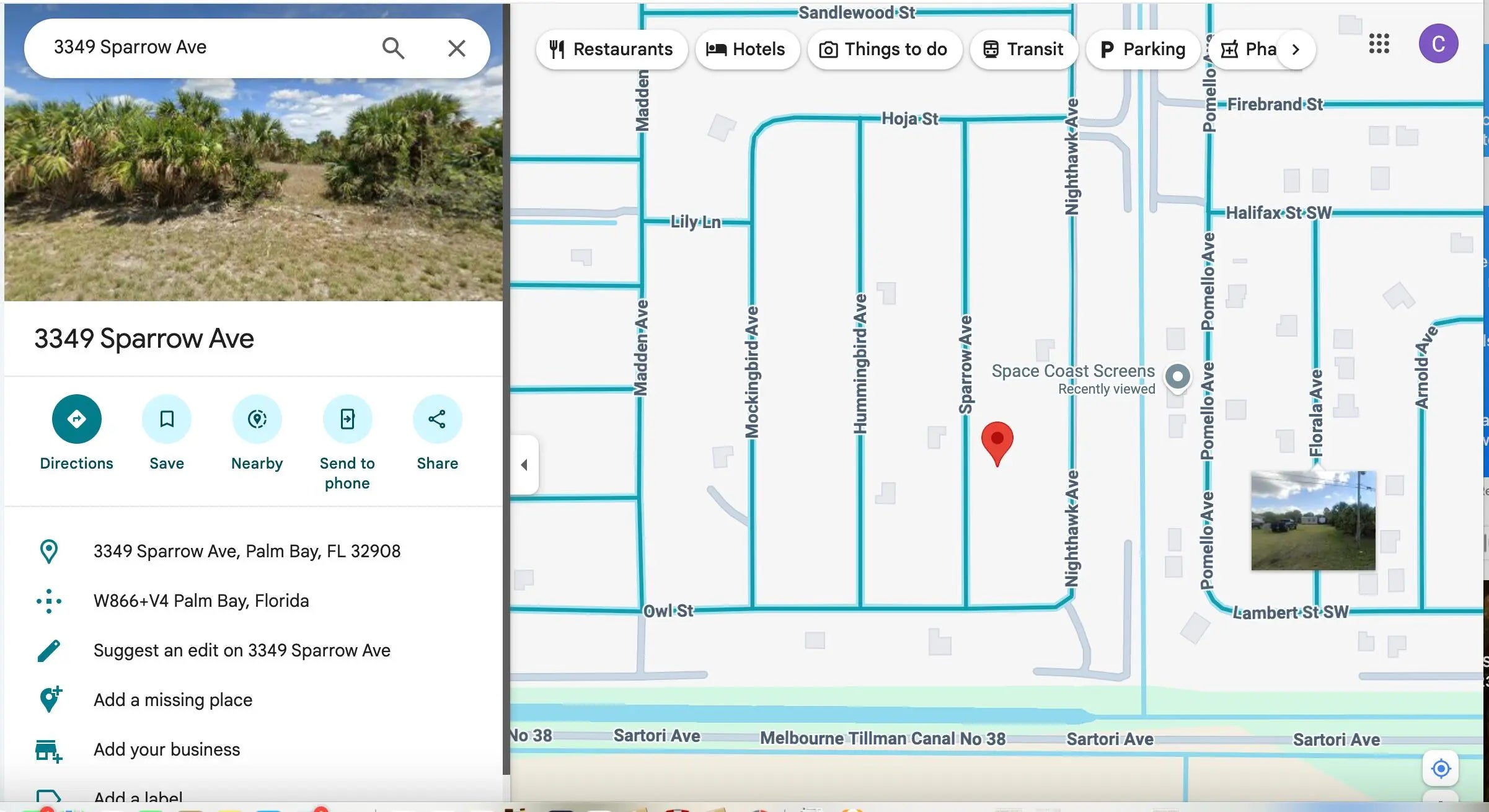This screenshot has width=1489, height=812.
Task: Save this place with bookmark icon
Action: point(166,419)
